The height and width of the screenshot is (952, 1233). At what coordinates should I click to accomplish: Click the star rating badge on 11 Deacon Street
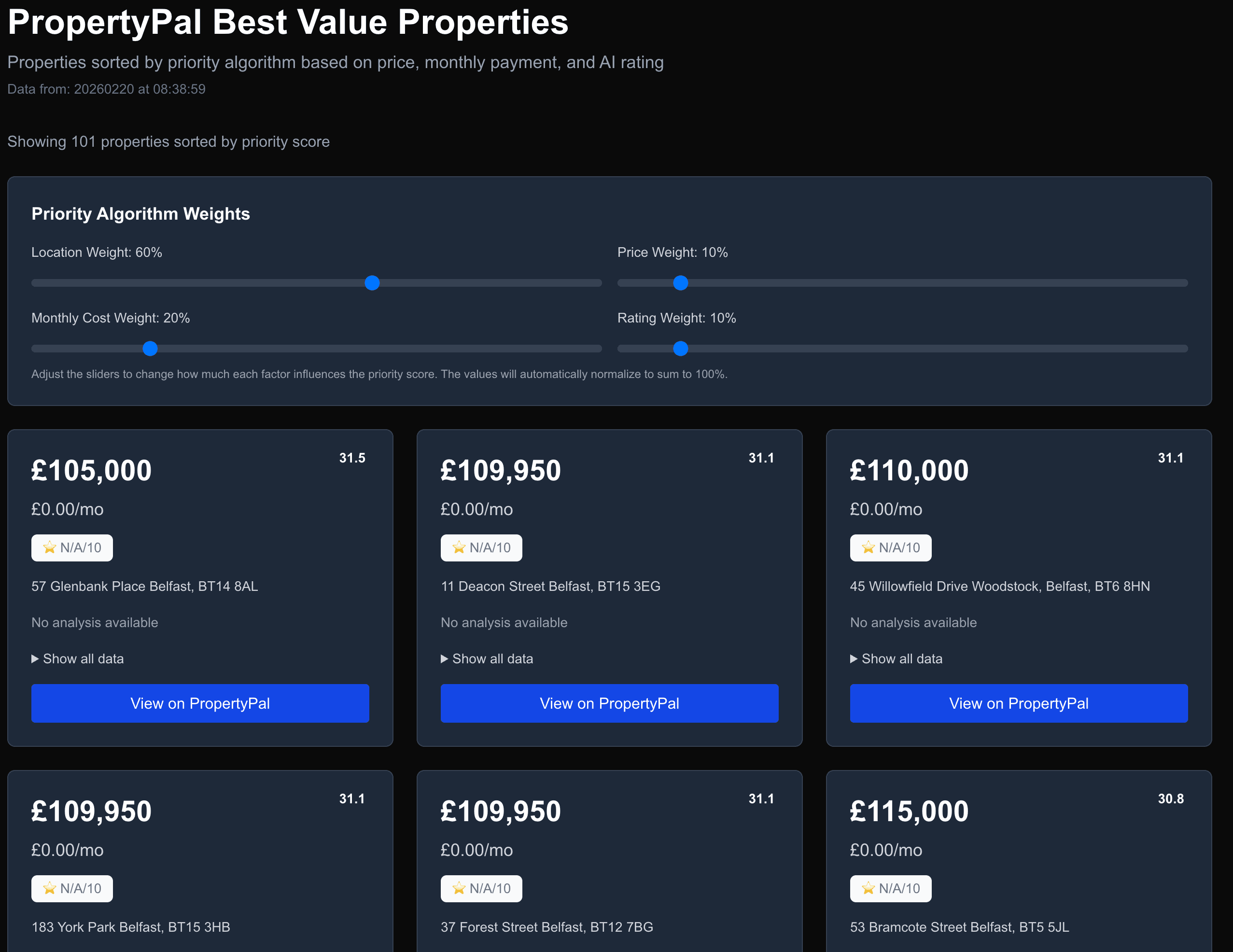481,547
